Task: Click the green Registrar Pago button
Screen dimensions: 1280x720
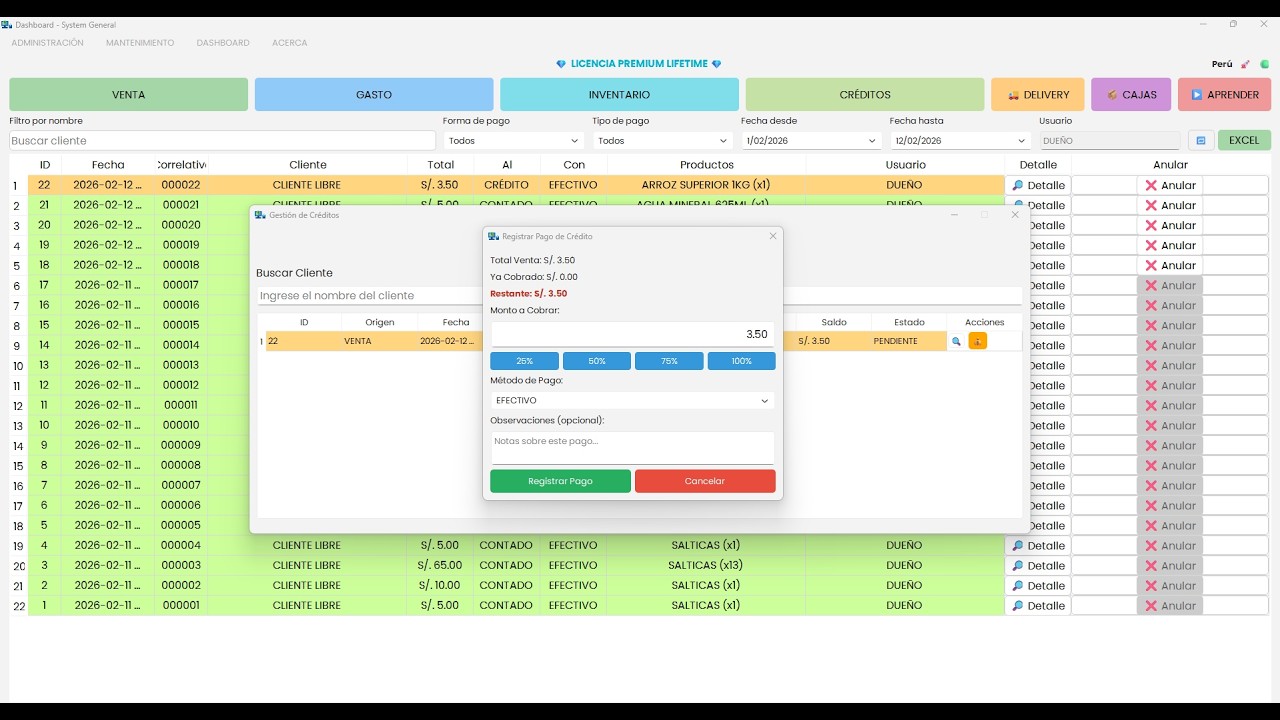Action: click(x=560, y=481)
